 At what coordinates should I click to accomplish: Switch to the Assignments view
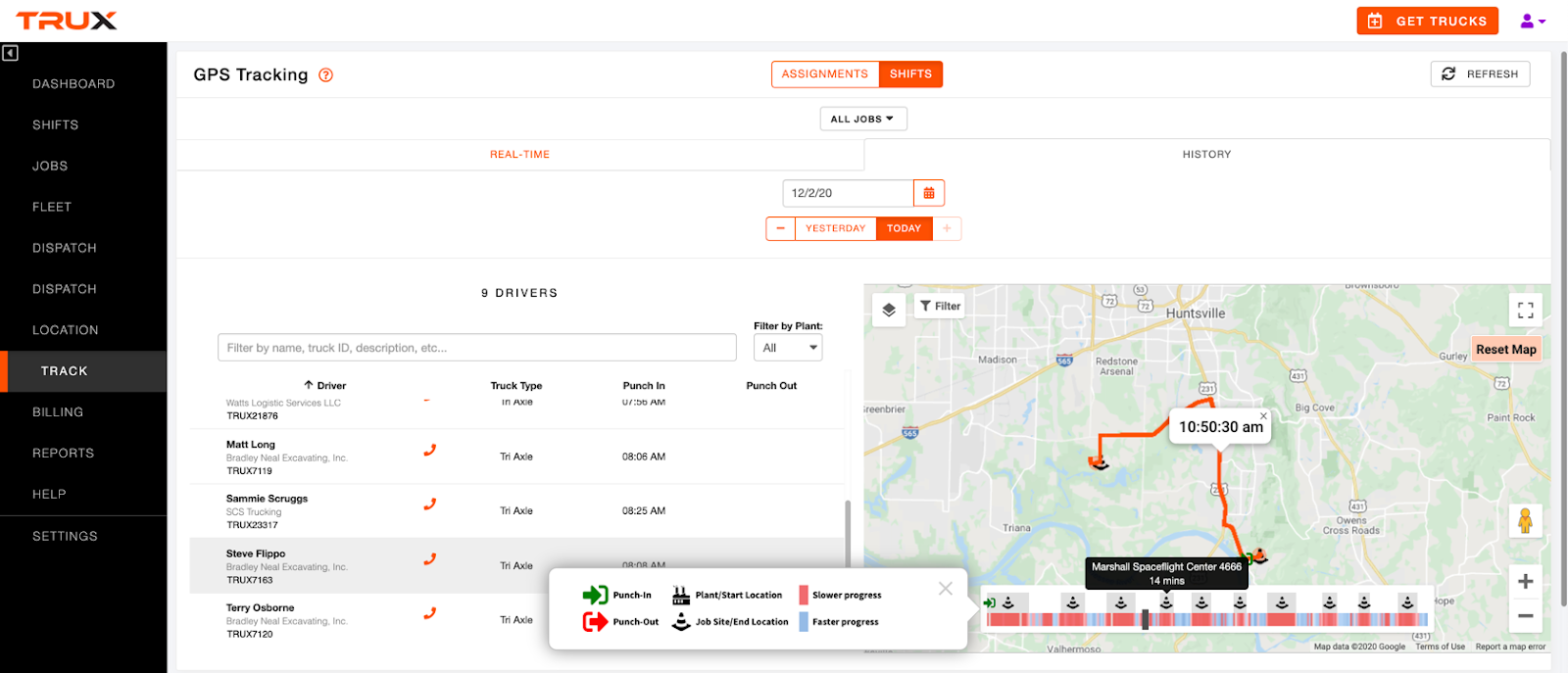(825, 74)
